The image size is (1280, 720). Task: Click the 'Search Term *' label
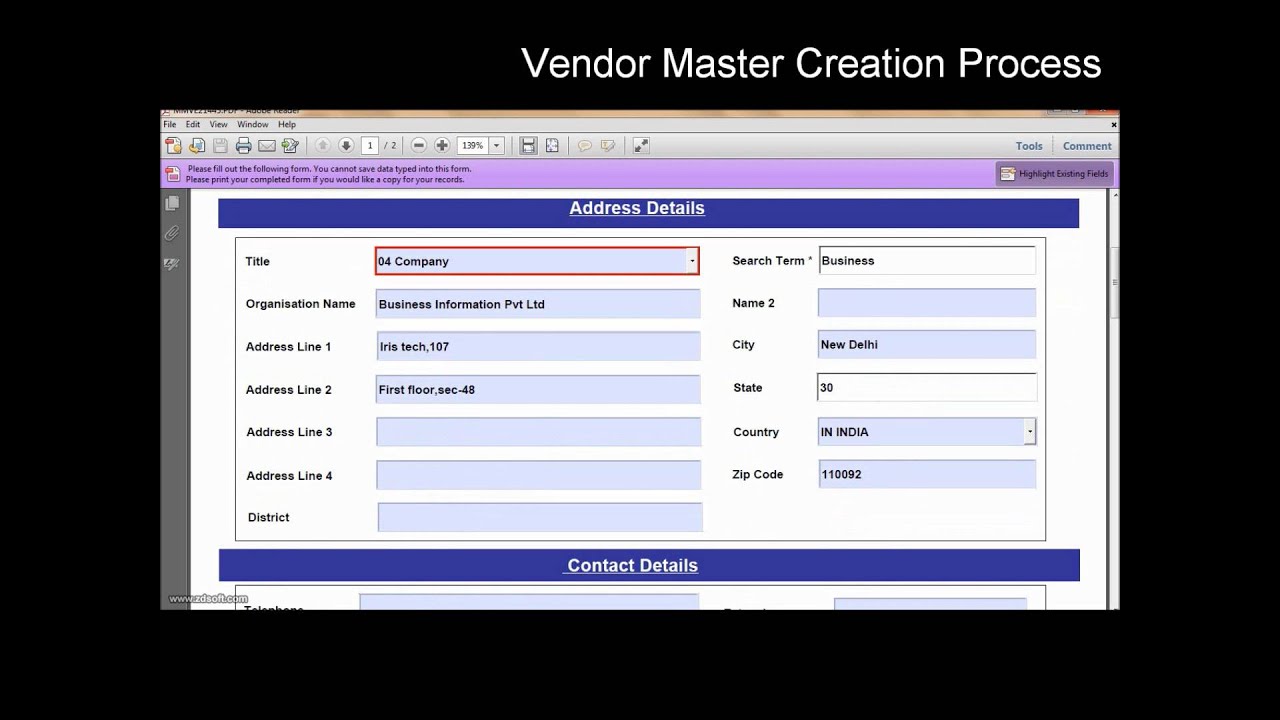click(772, 260)
